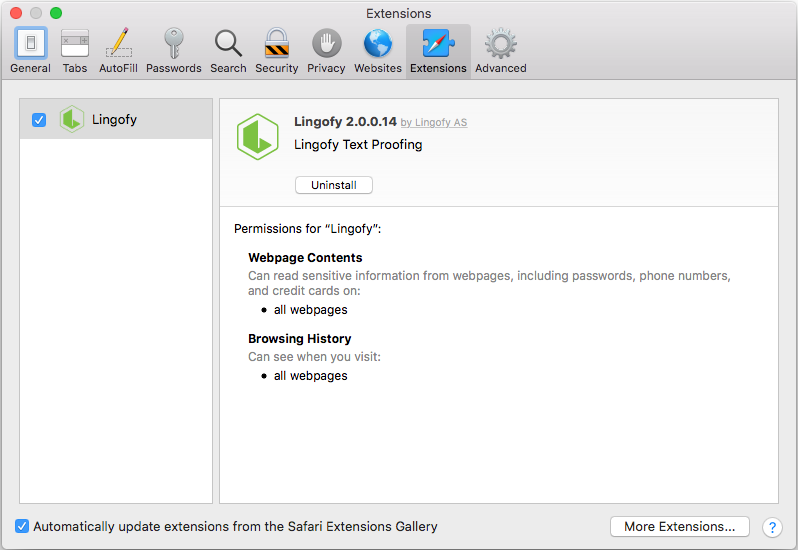Click the large Lingofy hexagon logo
Viewport: 798px width, 550px height.
258,137
